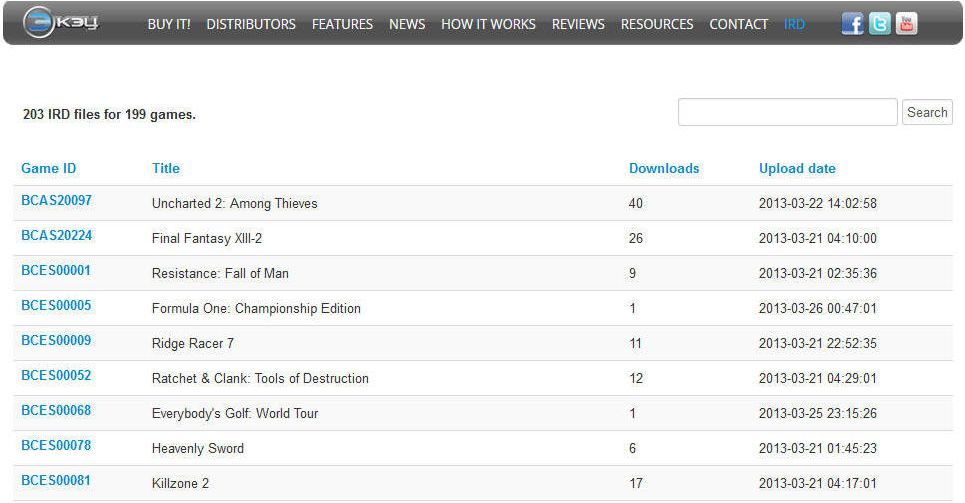Select the IRD navigation item

coord(794,24)
